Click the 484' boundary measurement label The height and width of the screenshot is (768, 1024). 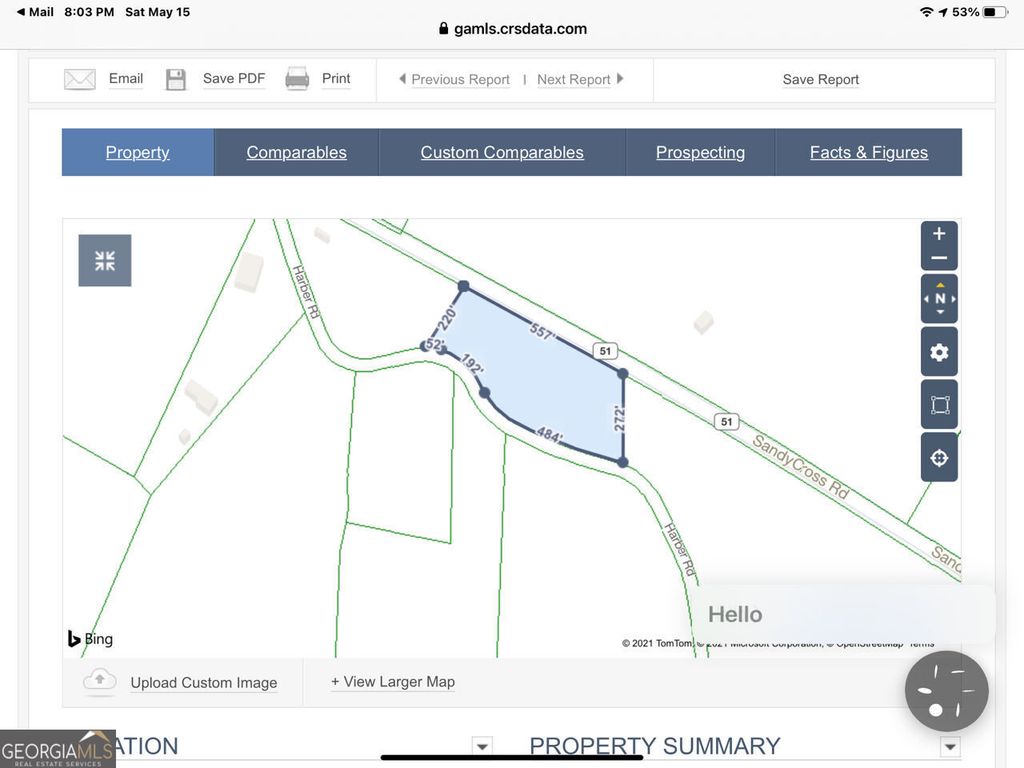tap(549, 434)
